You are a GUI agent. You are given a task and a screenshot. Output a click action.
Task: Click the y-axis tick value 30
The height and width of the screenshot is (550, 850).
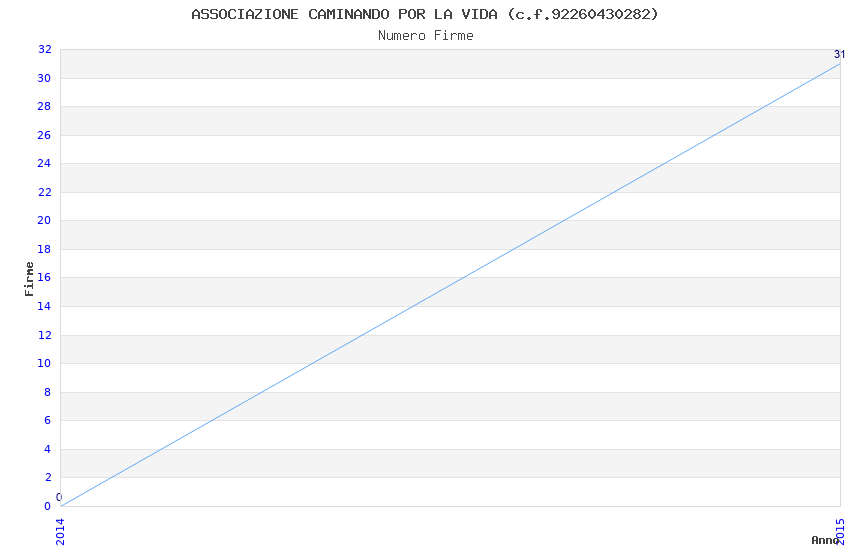click(x=44, y=78)
